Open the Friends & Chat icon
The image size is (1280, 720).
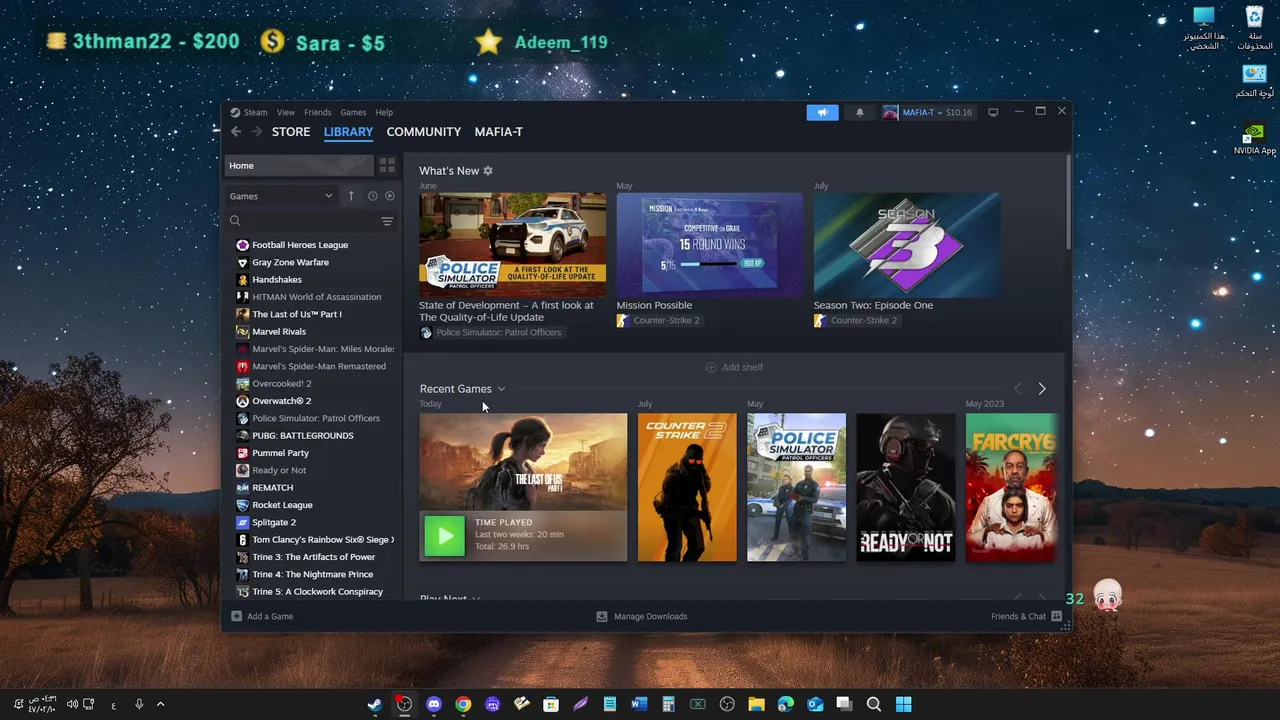(1057, 616)
